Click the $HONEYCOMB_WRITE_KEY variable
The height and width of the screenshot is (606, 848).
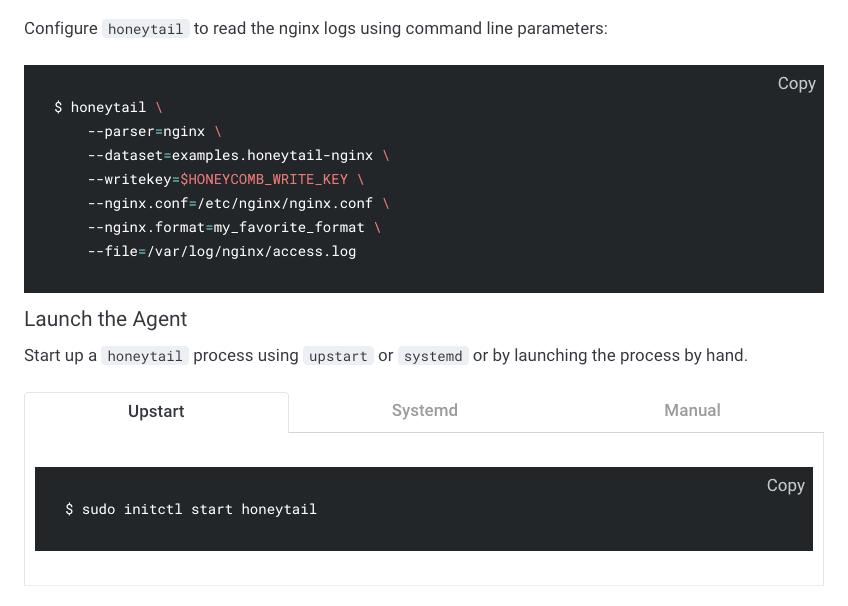[264, 179]
